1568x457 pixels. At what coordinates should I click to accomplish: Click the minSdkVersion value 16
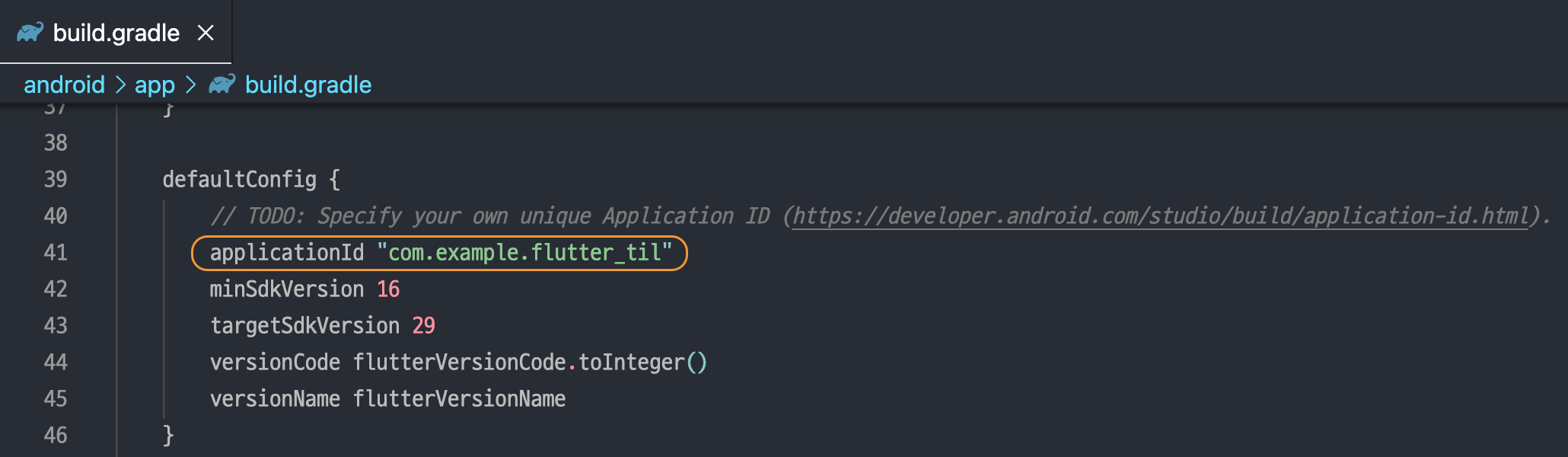point(388,289)
